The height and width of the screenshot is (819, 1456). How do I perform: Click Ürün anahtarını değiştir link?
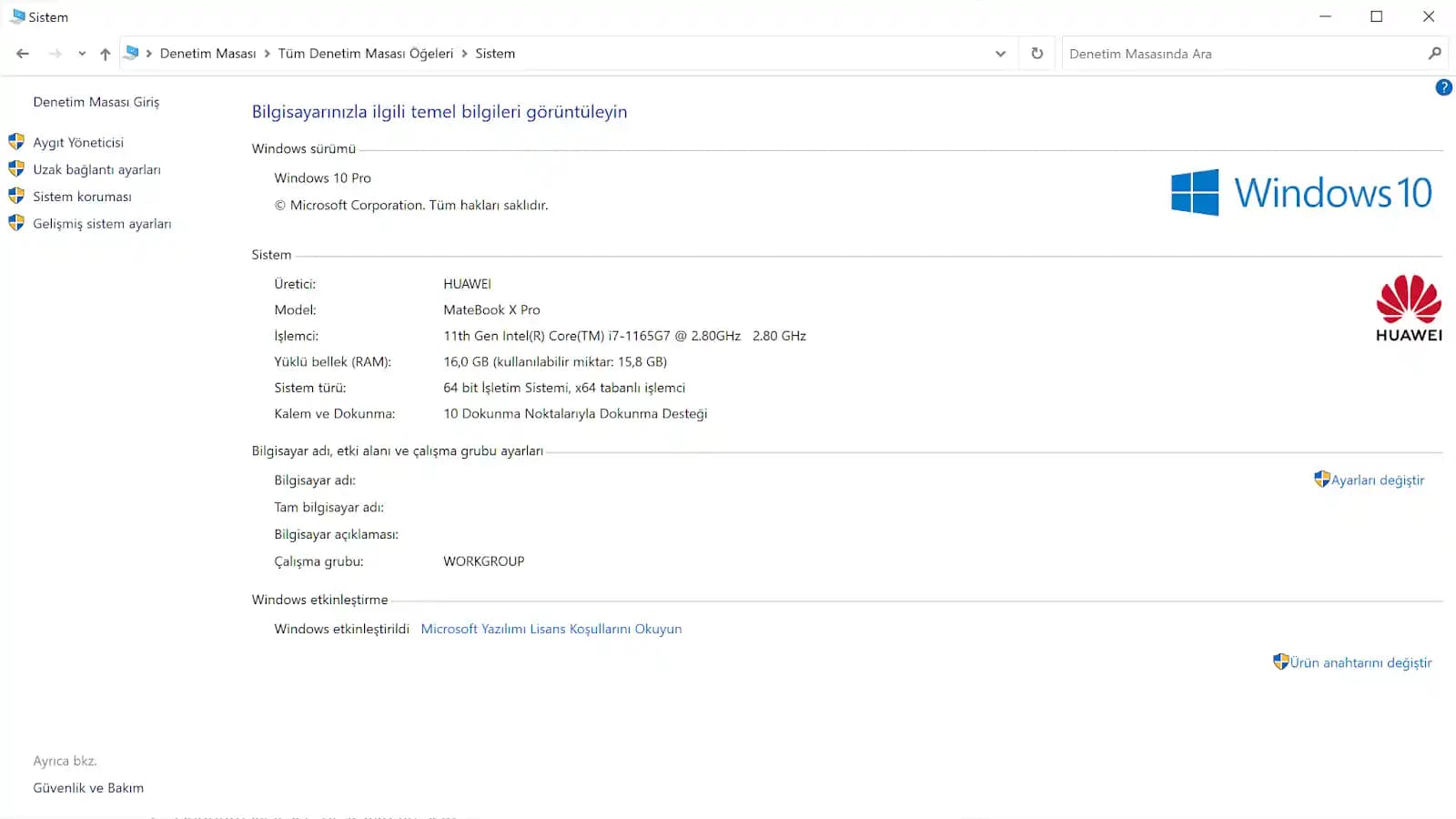pos(1360,662)
